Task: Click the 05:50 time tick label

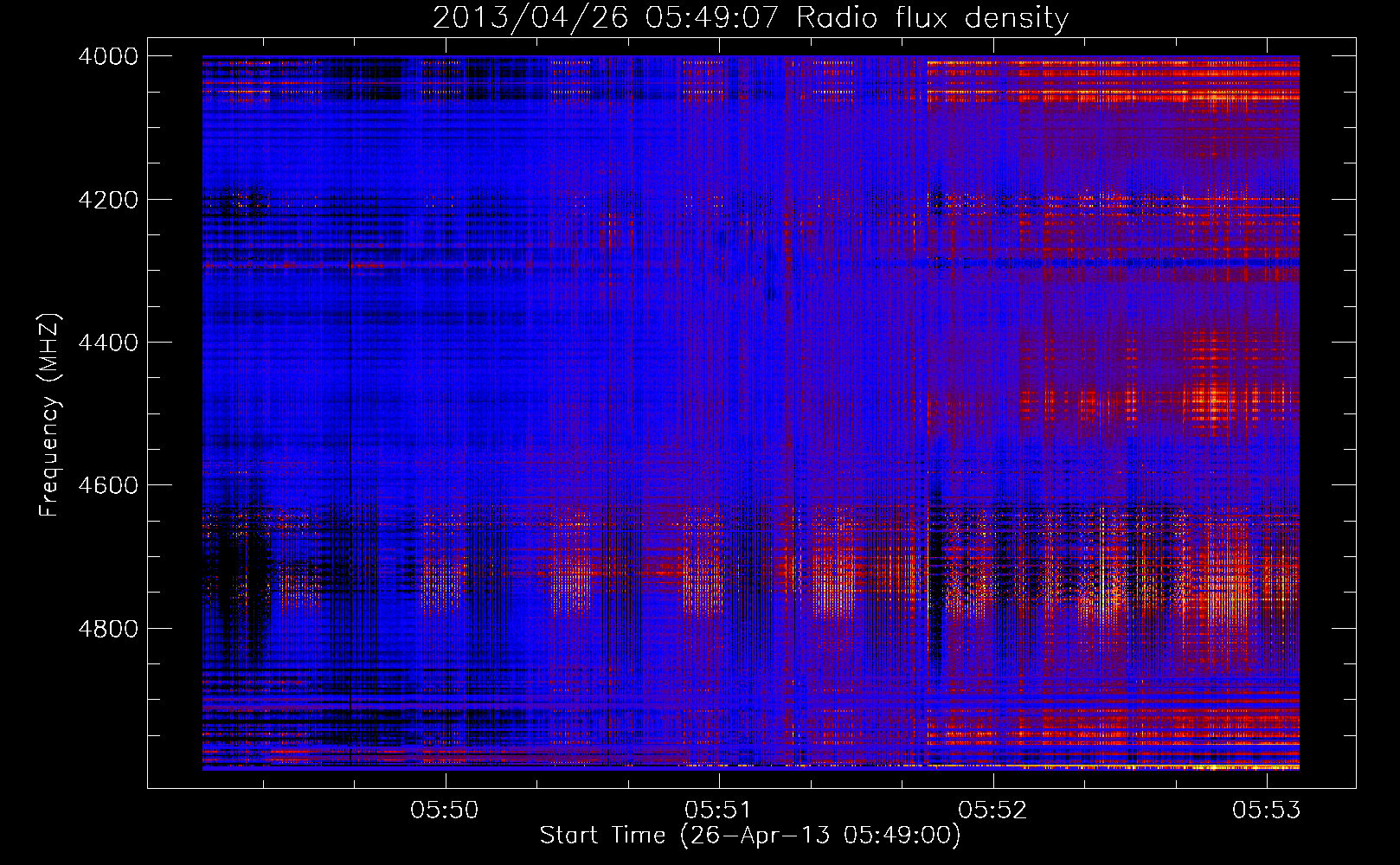Action: (x=445, y=810)
